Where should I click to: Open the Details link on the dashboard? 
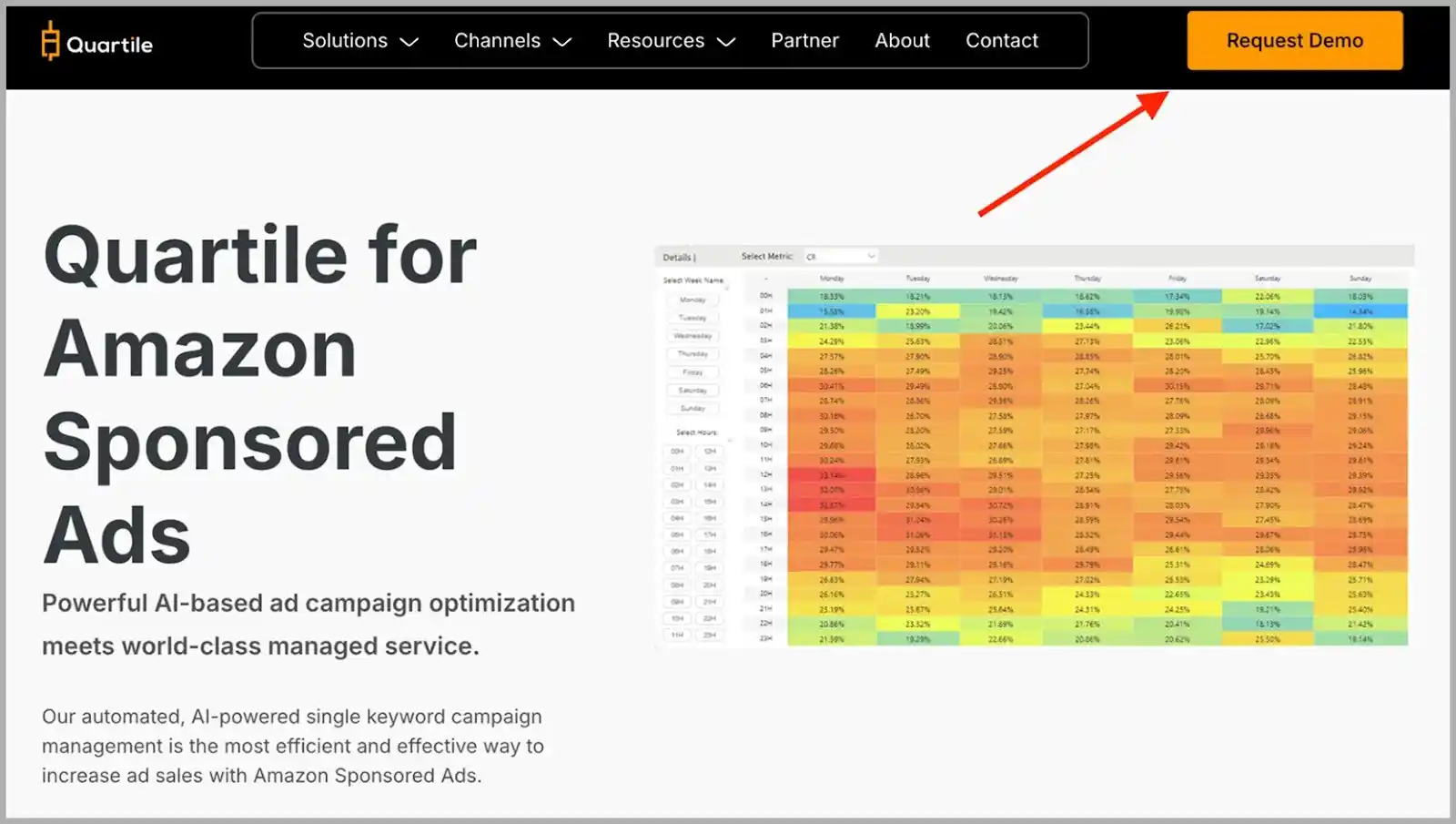[x=675, y=258]
